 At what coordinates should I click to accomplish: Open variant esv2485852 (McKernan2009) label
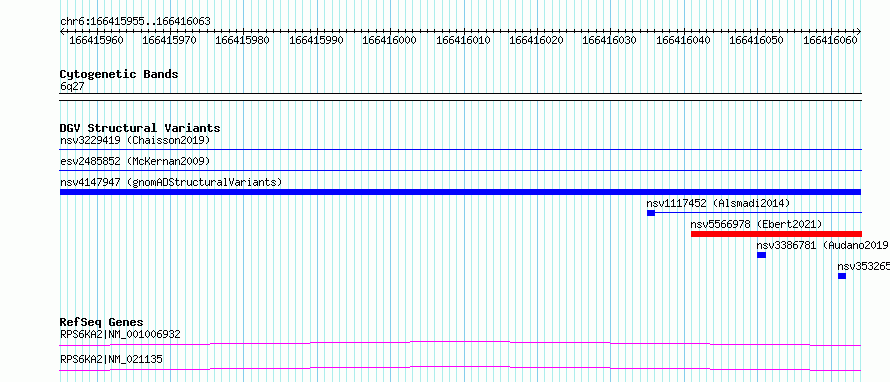click(135, 161)
